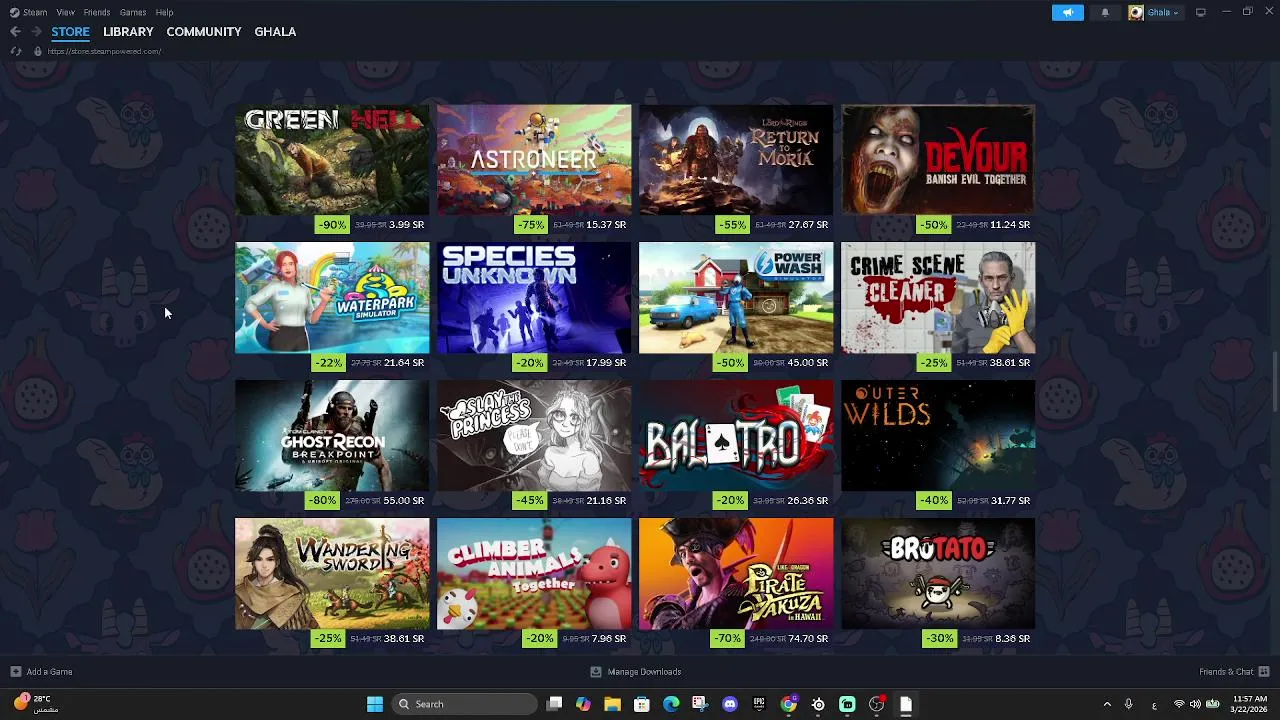1280x720 pixels.
Task: Open File Explorer from the taskbar
Action: click(x=612, y=704)
